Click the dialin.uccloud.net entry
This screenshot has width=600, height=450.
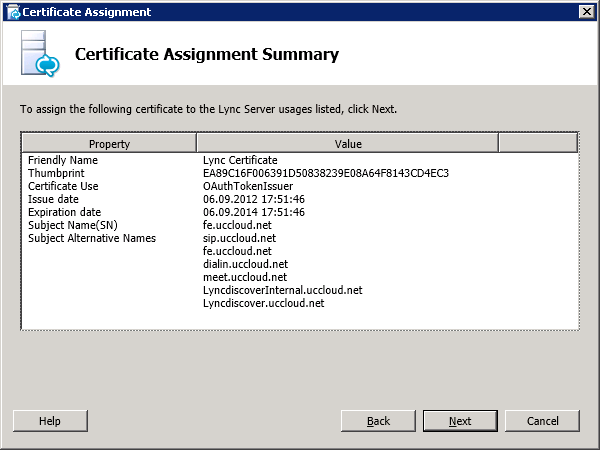tap(245, 264)
